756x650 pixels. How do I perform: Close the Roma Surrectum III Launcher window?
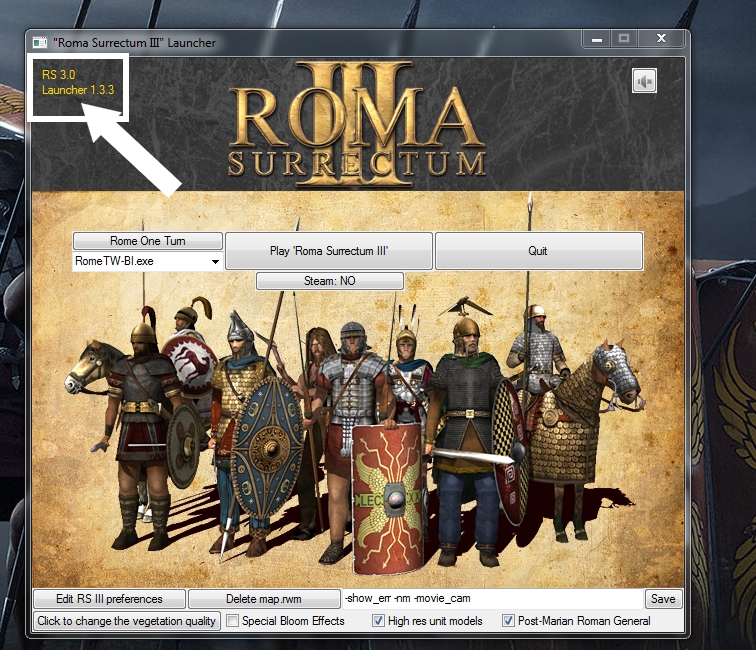[x=662, y=39]
